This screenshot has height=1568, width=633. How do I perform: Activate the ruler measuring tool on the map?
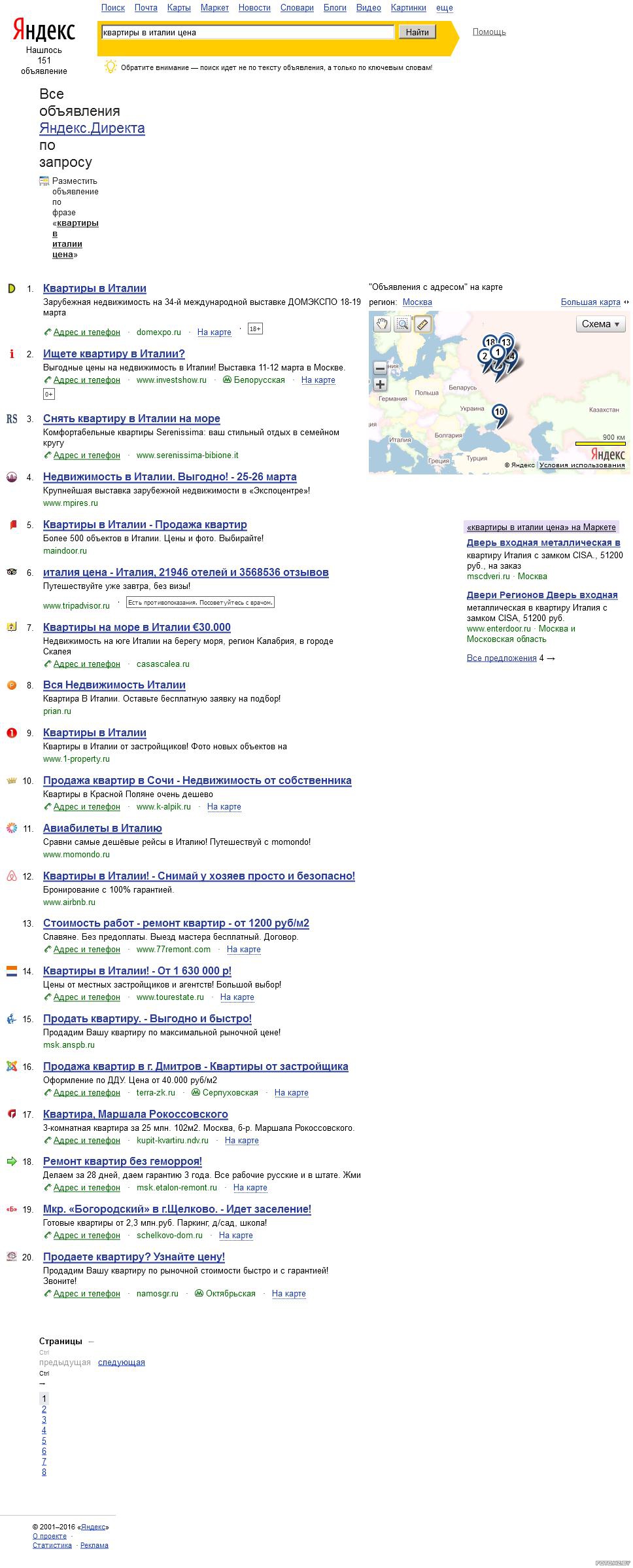[x=422, y=324]
